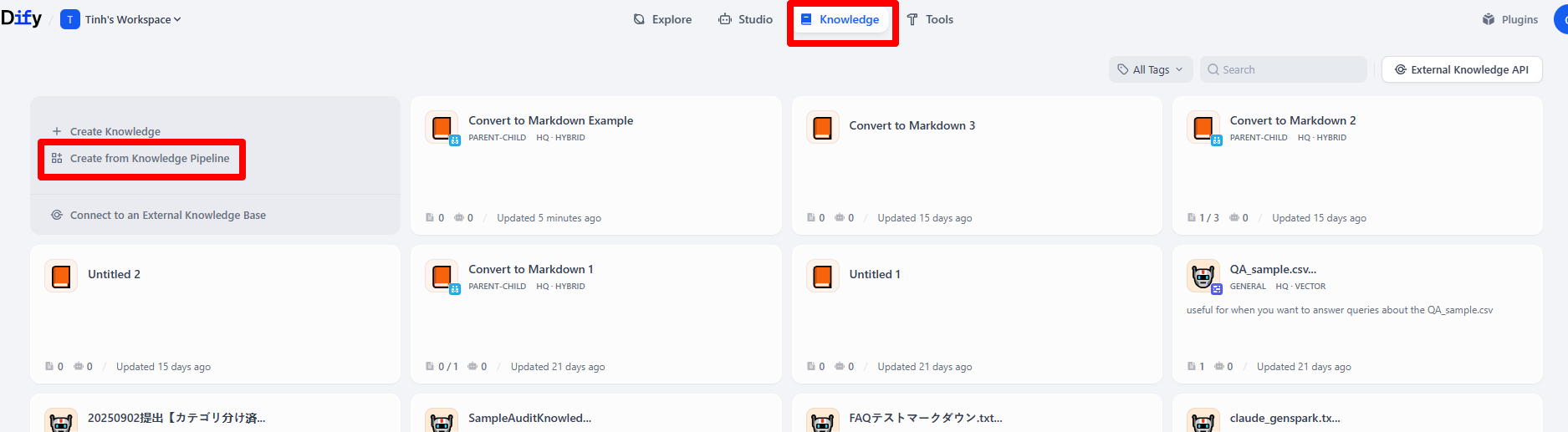Open the user avatar menu
Image resolution: width=1568 pixels, height=432 pixels.
[x=1561, y=19]
